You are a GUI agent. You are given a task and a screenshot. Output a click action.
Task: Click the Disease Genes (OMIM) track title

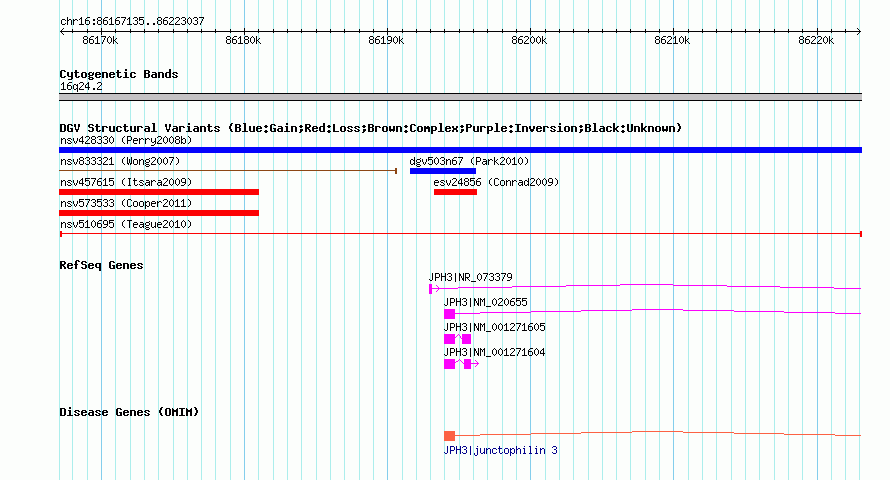(129, 412)
